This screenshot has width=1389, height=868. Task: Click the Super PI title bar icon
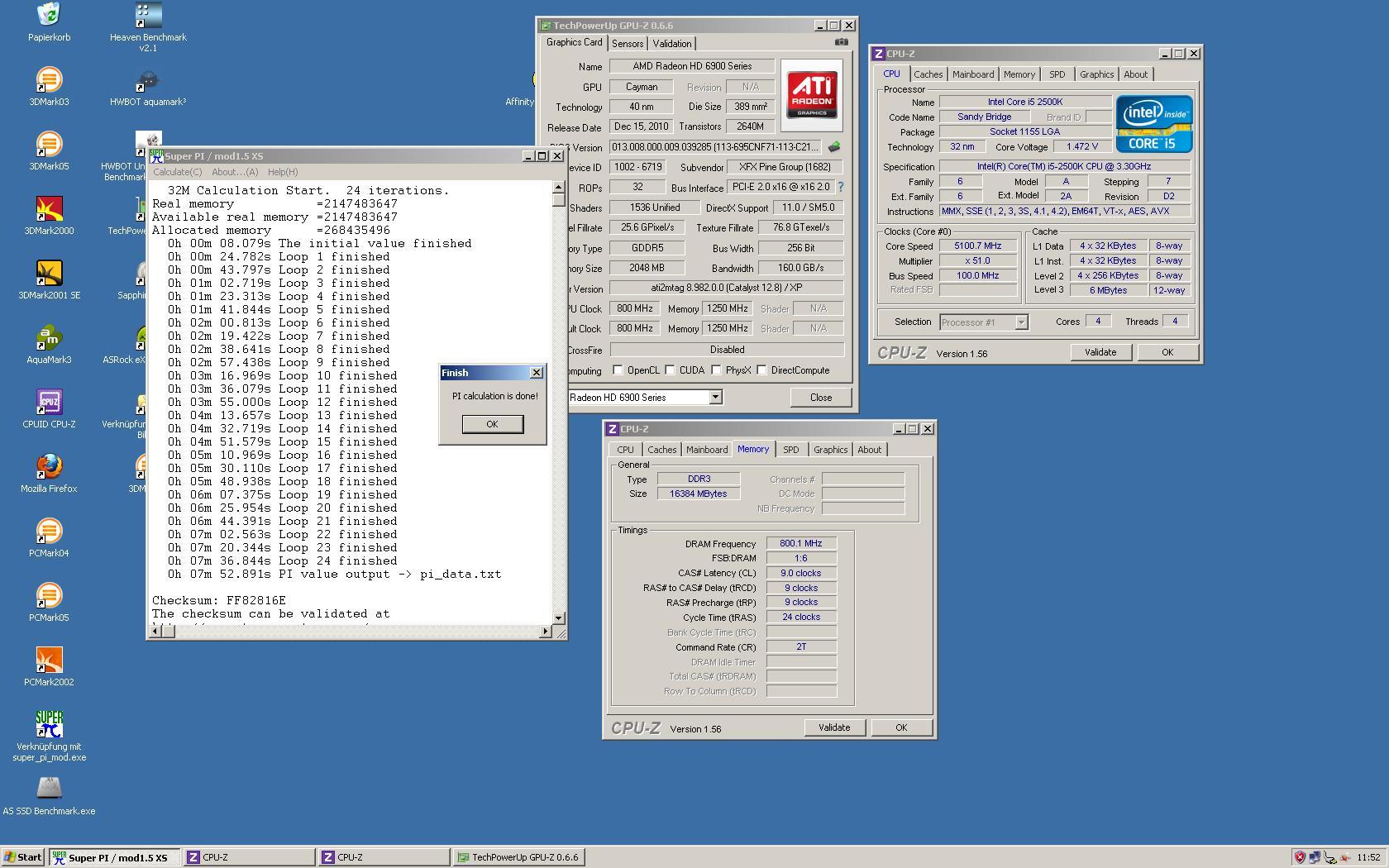156,155
